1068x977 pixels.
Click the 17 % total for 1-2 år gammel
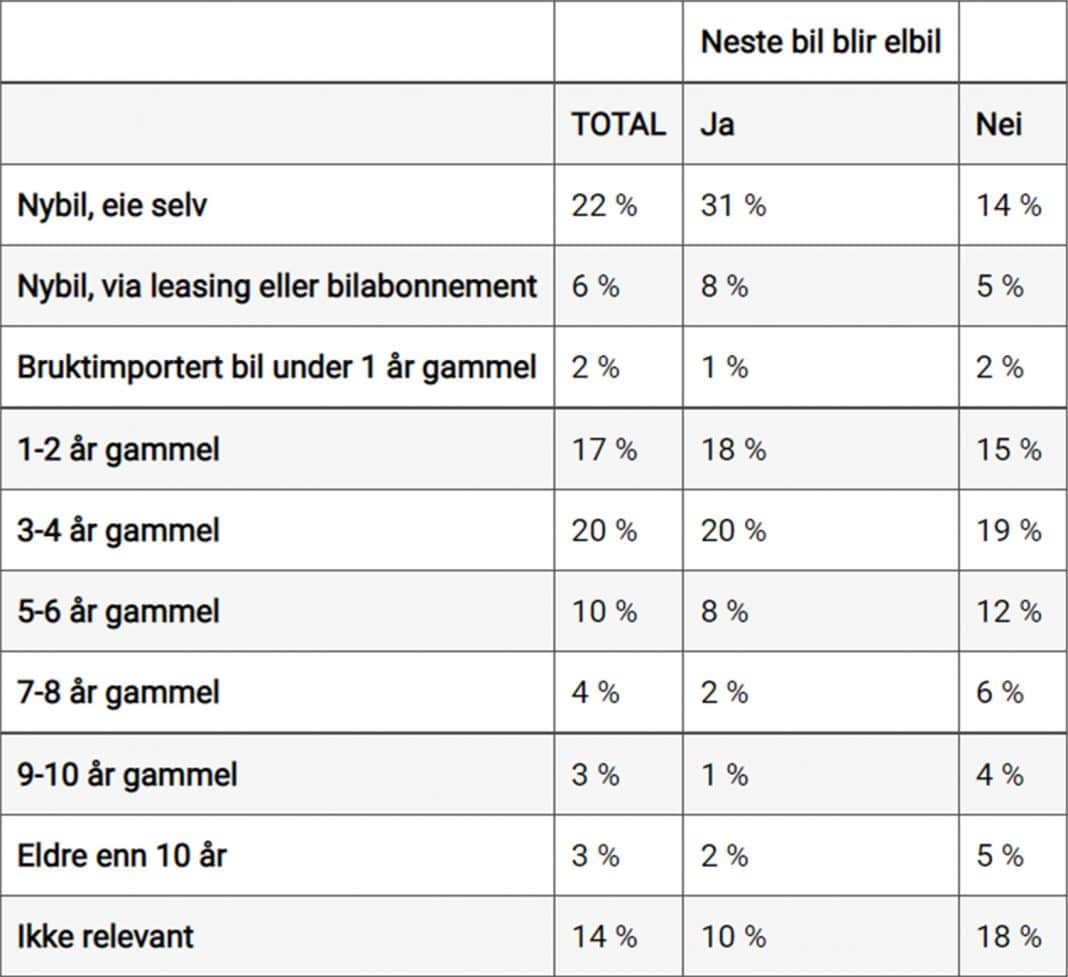coord(604,450)
